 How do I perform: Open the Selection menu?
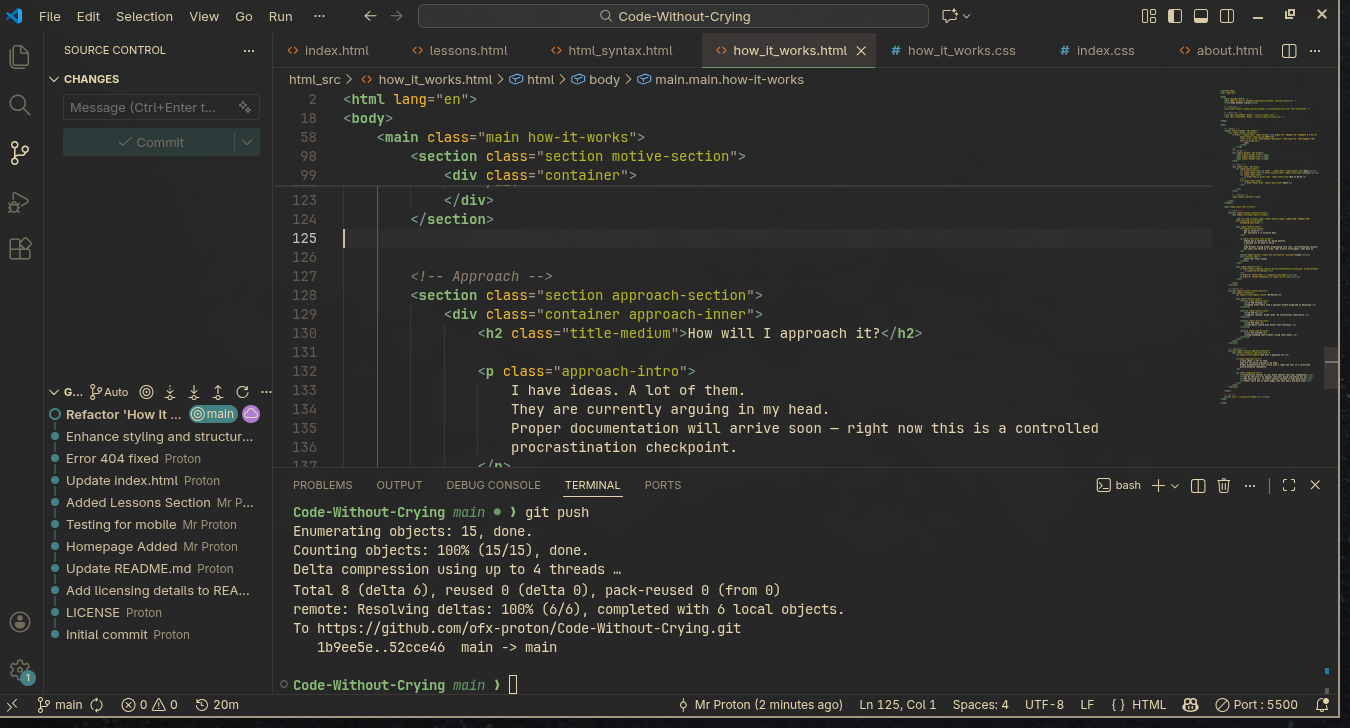click(144, 16)
